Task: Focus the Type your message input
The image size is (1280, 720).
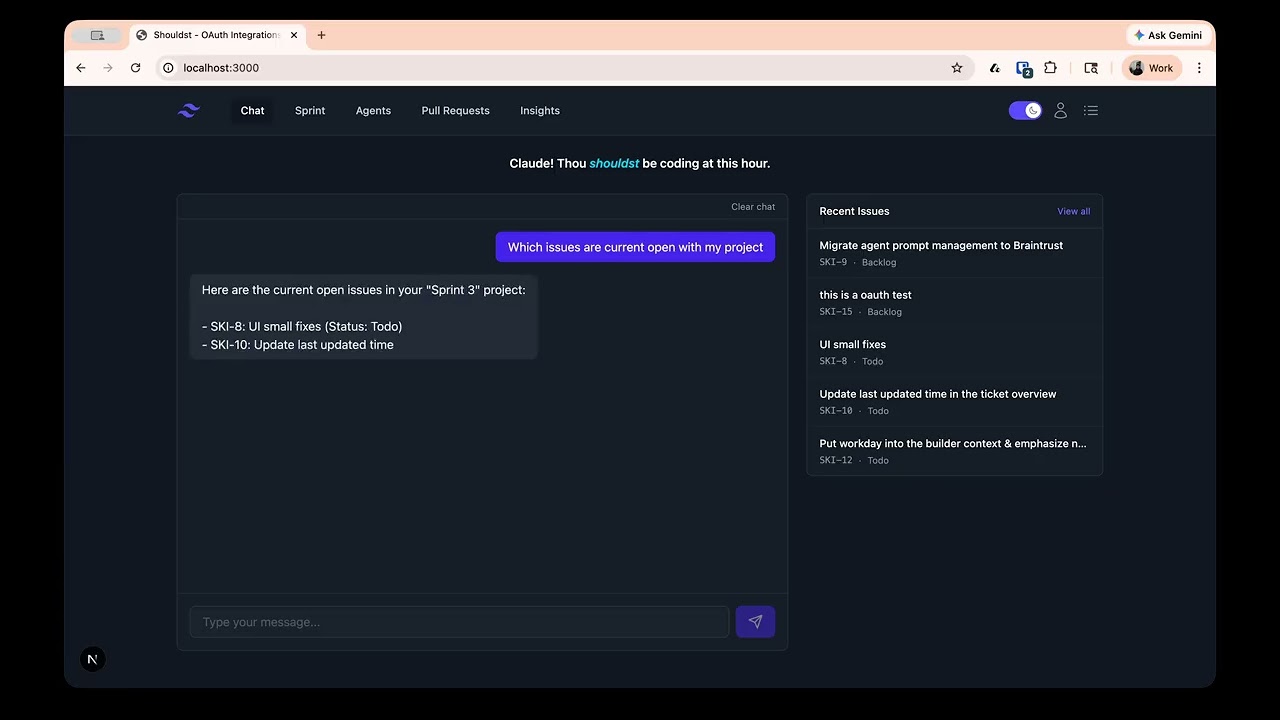Action: click(x=459, y=622)
